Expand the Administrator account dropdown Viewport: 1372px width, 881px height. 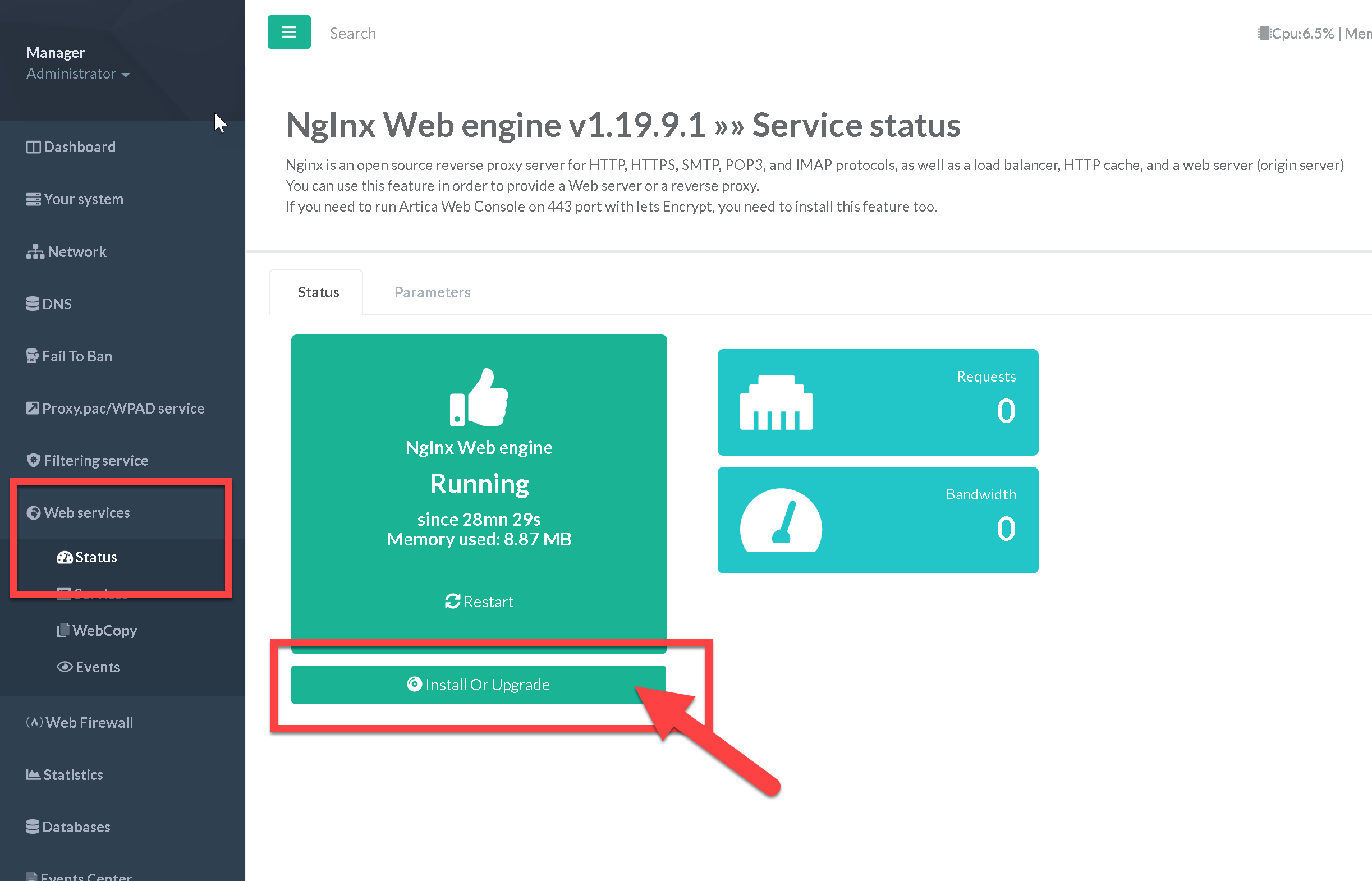click(x=78, y=74)
